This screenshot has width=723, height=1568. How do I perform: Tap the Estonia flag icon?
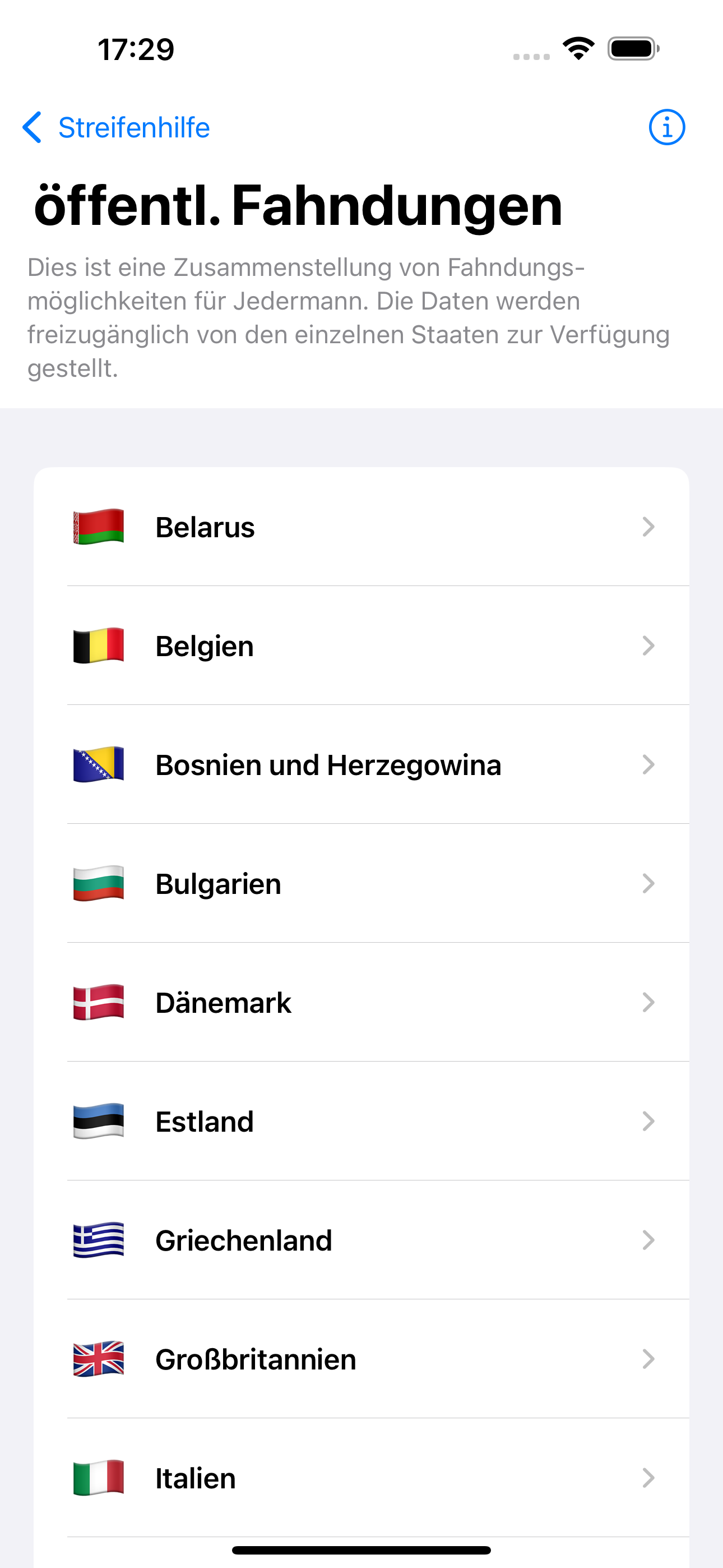coord(99,1121)
